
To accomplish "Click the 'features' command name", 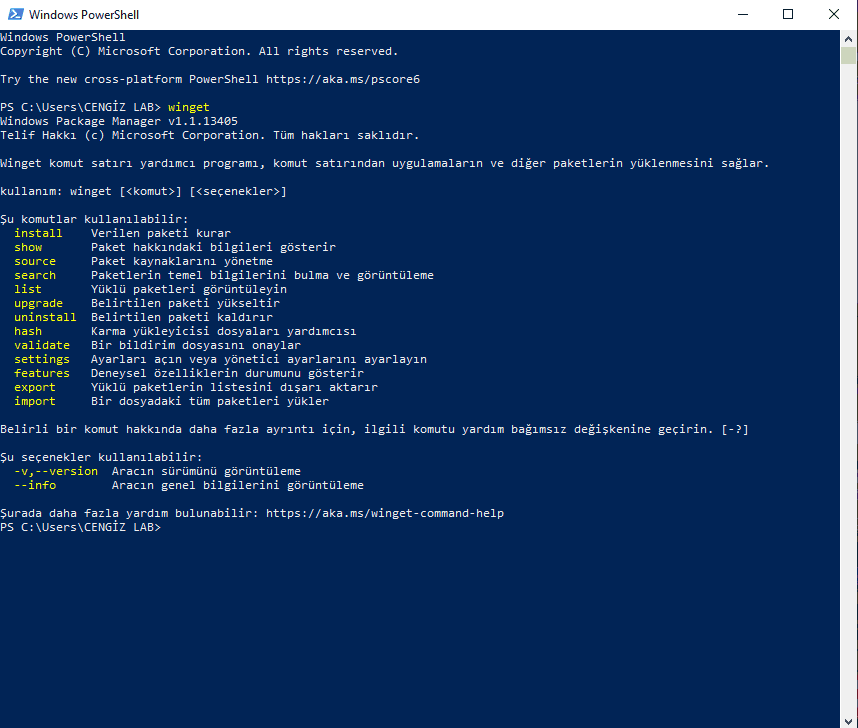I will [x=42, y=373].
